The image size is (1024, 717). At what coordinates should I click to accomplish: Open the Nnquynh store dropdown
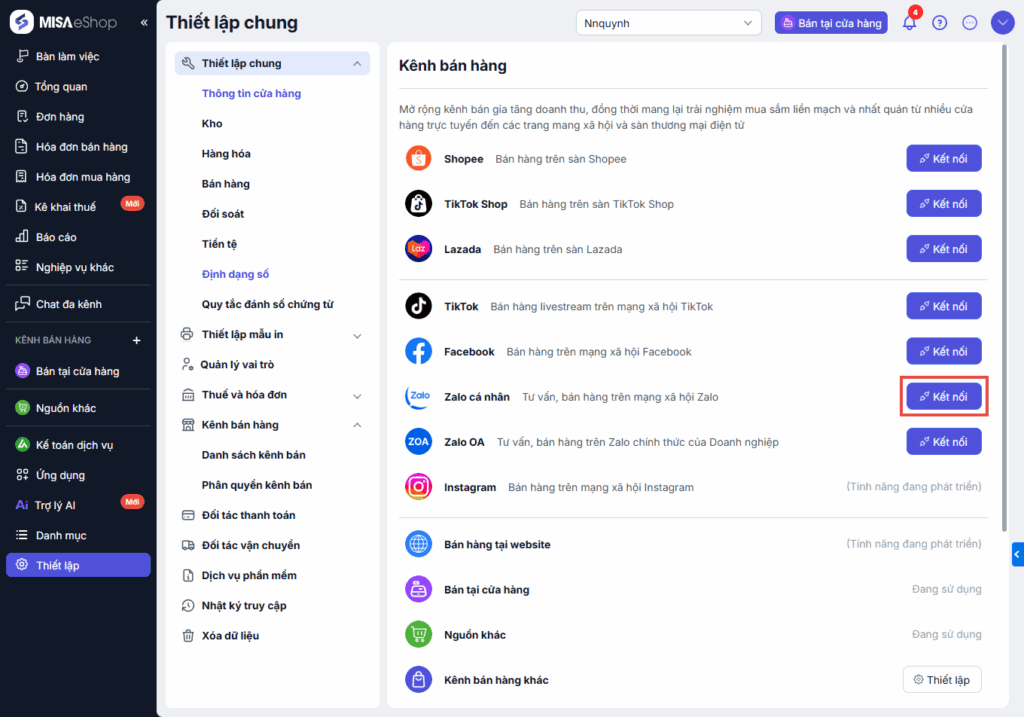tap(669, 23)
